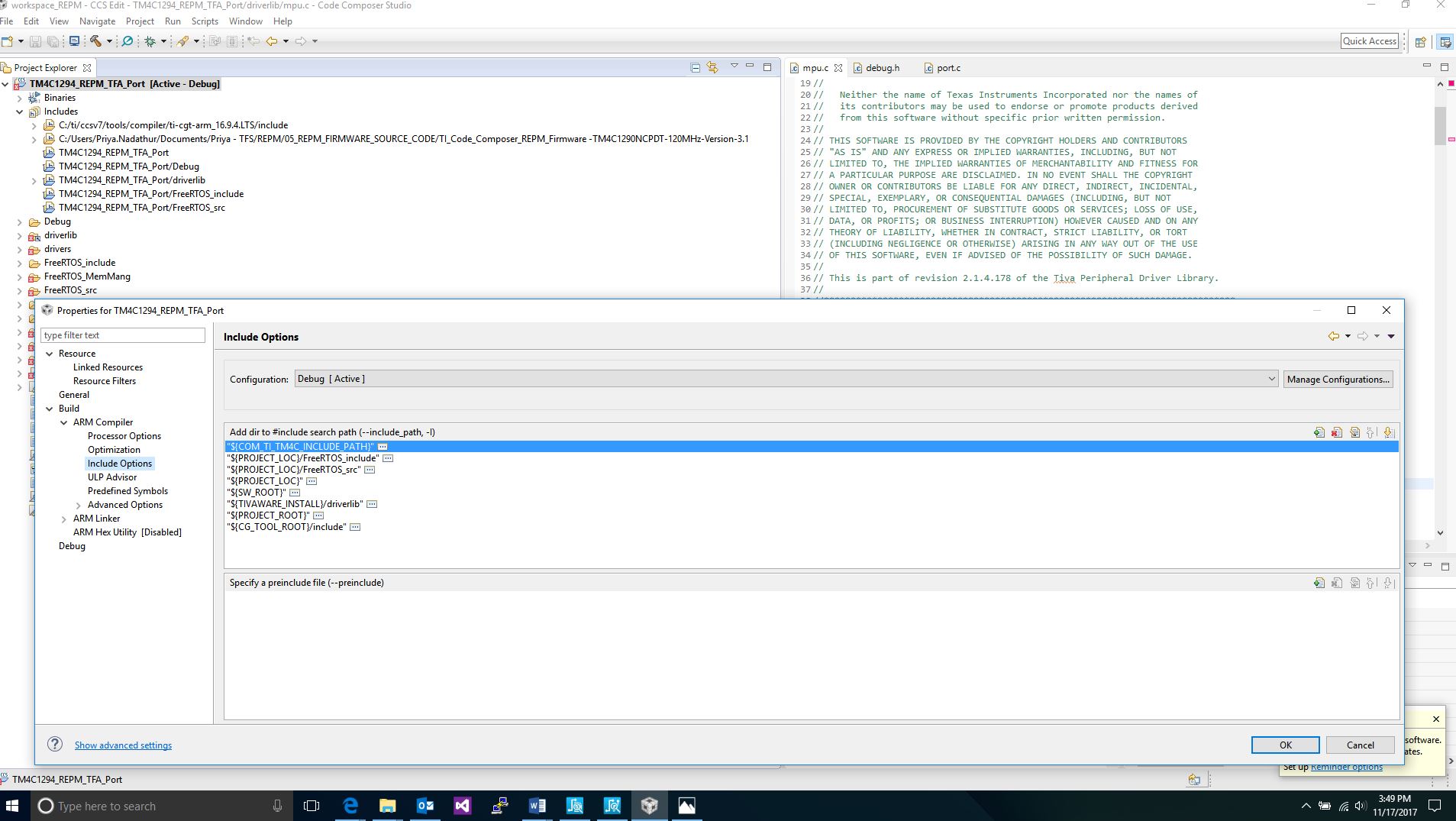The height and width of the screenshot is (821, 1456).
Task: Click the blue search magnifier toolbar icon
Action: (x=128, y=41)
